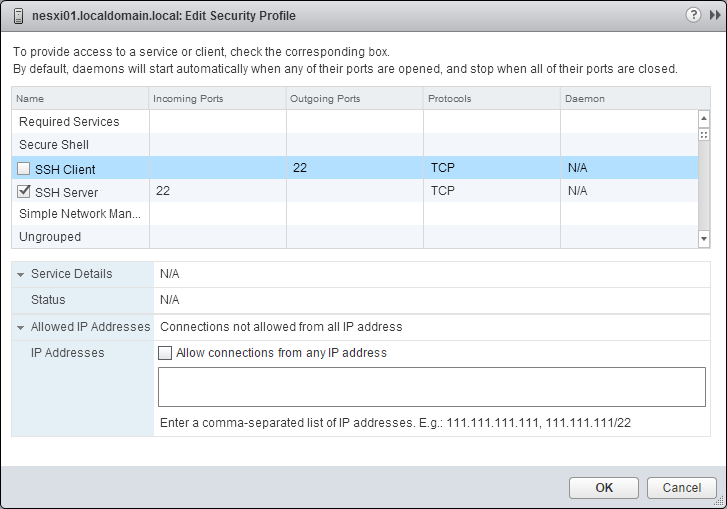Select the Required Services group row

coord(69,122)
